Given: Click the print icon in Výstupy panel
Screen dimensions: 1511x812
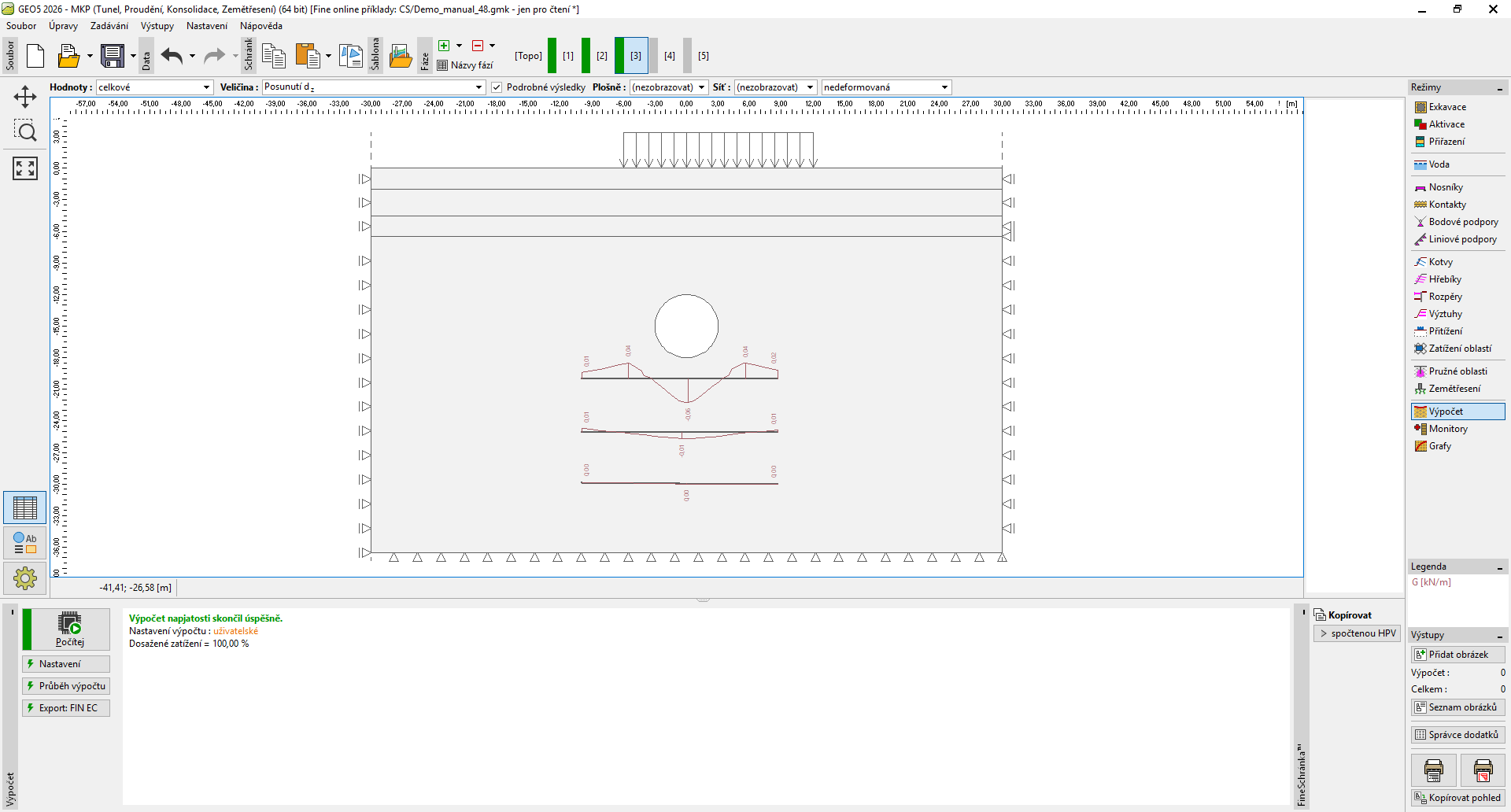Looking at the screenshot, I should tap(1433, 770).
